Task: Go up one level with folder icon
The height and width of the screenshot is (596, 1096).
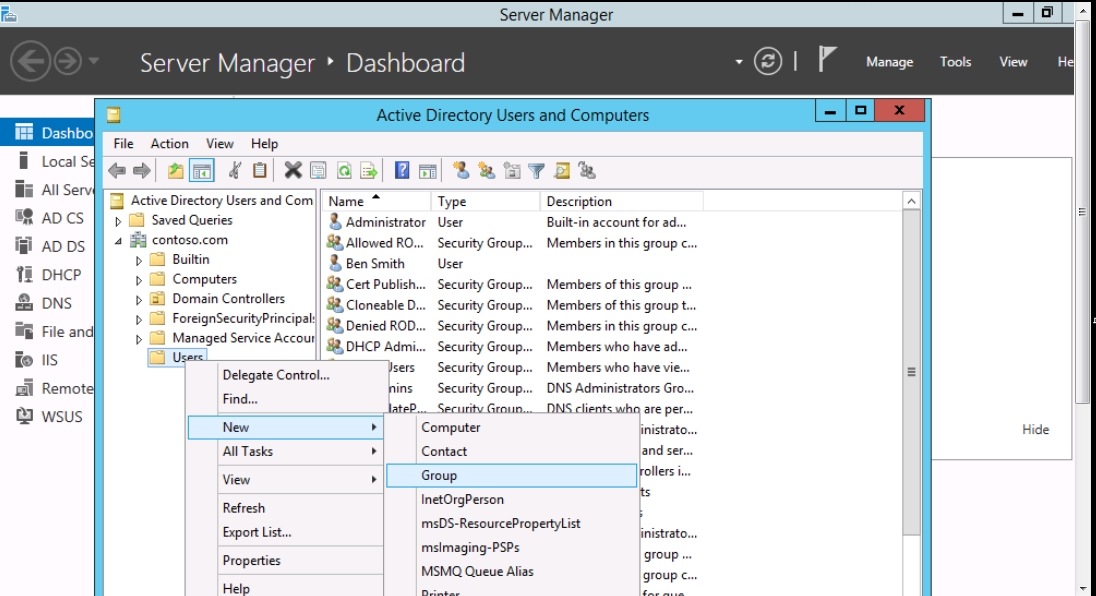Action: click(175, 170)
